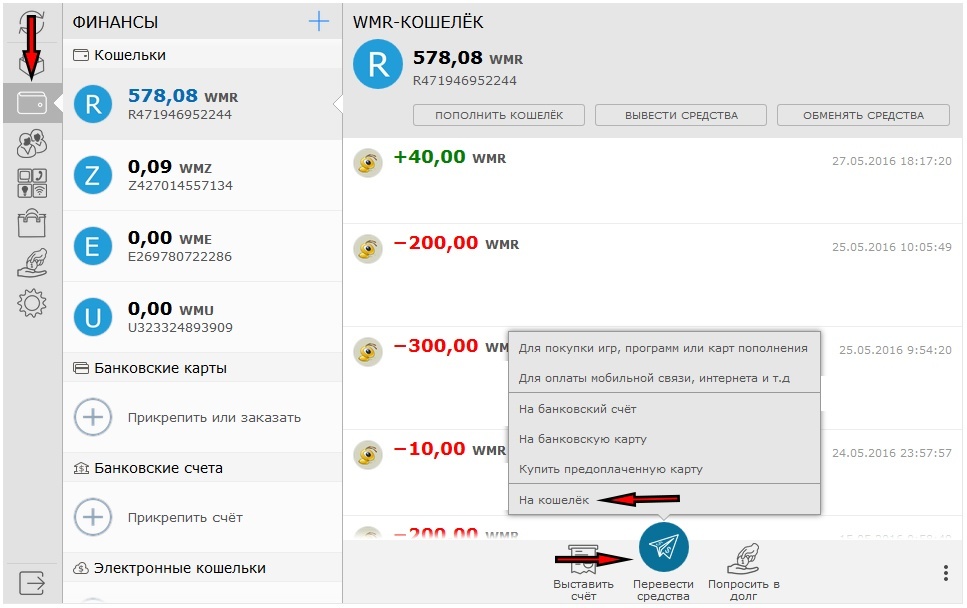Click the refresh icon at sidebar top
The width and height of the screenshot is (967, 608).
(x=31, y=23)
